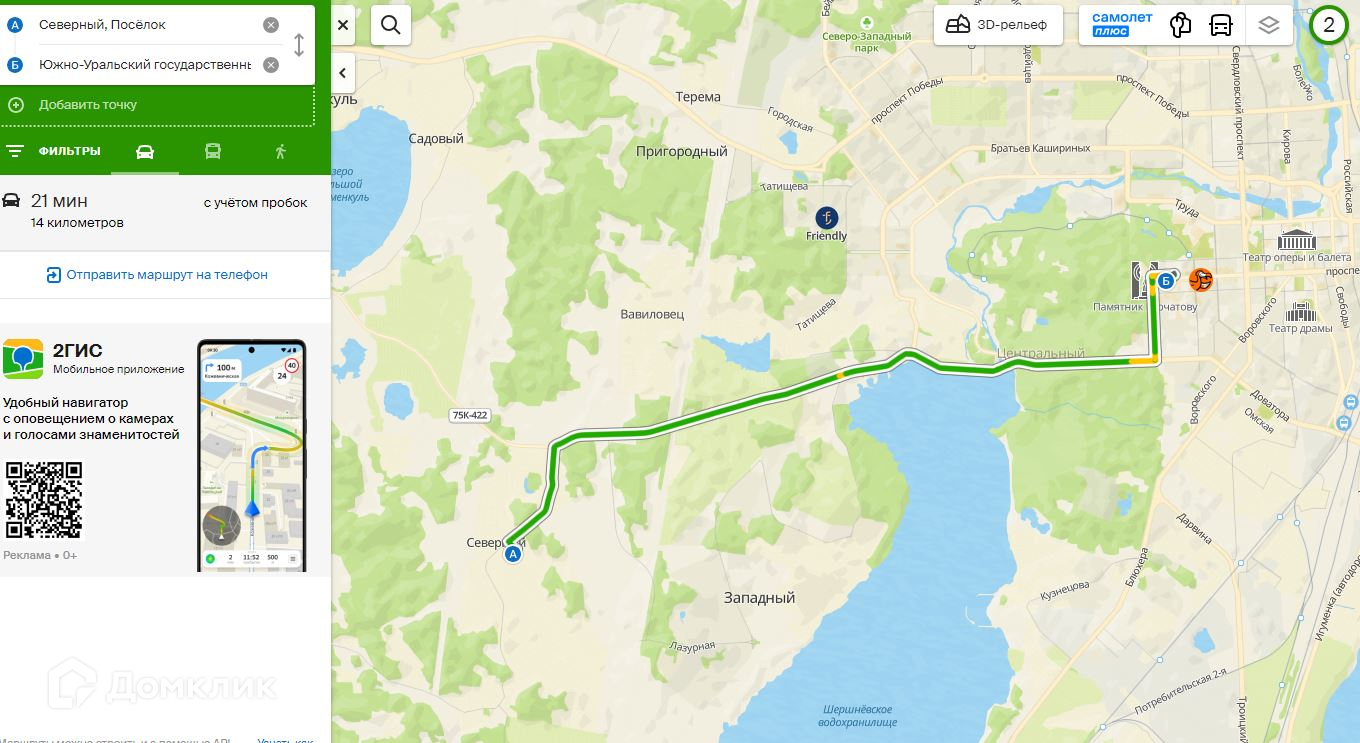Viewport: 1360px width, 743px height.
Task: Clear the Южно-Уральский destination point
Action: [x=271, y=65]
